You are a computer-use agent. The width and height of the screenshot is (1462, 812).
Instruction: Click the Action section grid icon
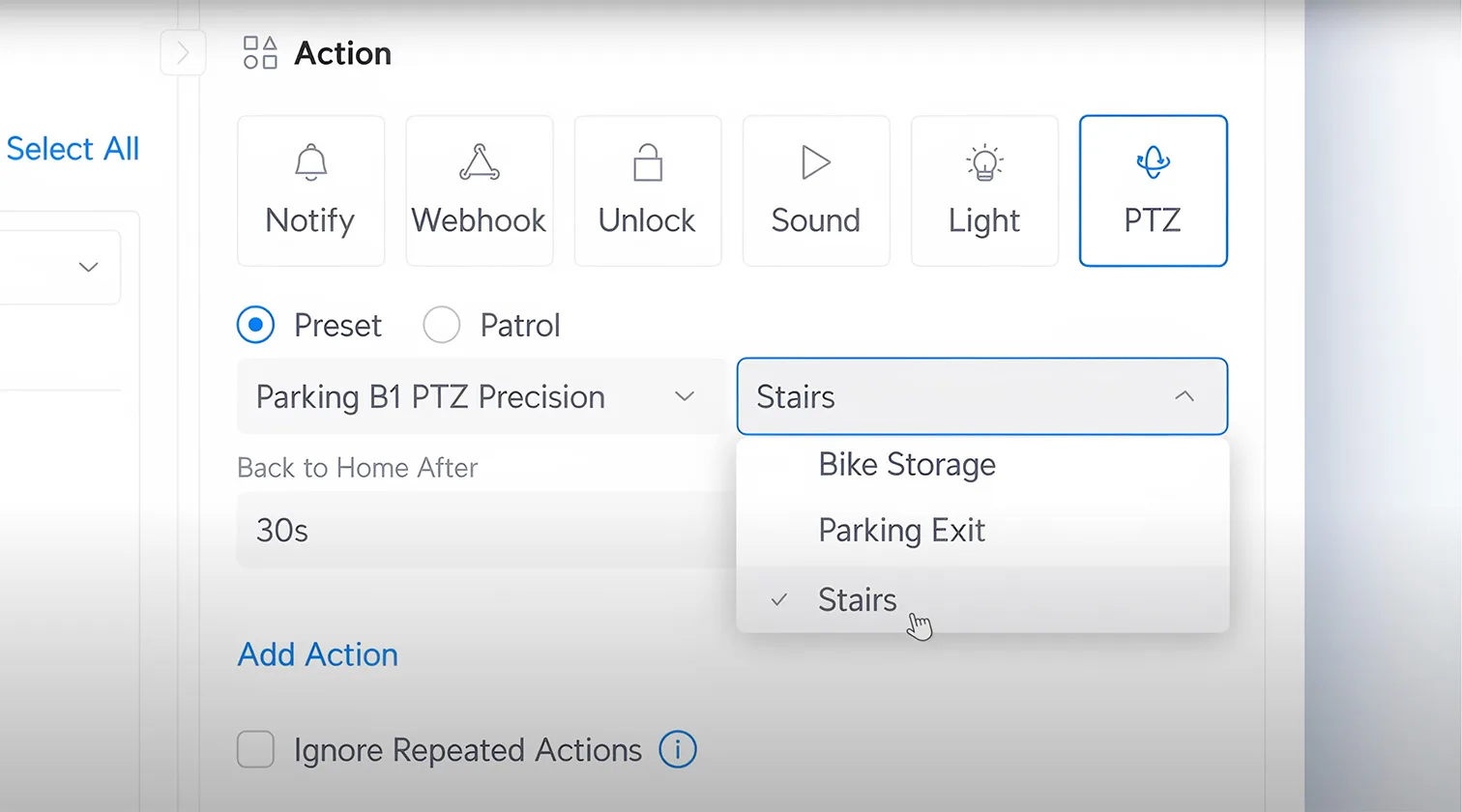pos(260,53)
